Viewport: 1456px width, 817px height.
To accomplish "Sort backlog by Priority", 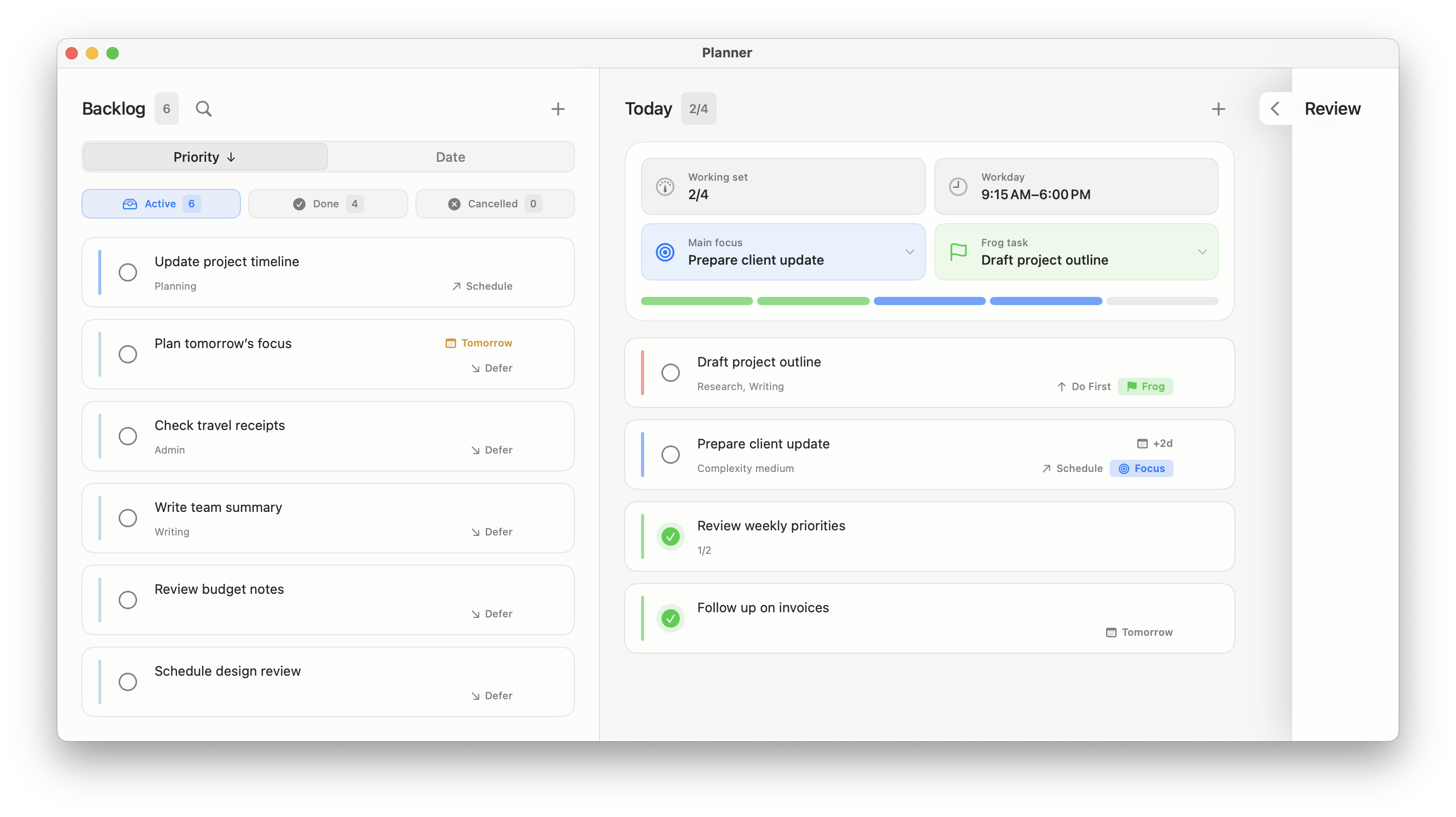I will (x=205, y=157).
